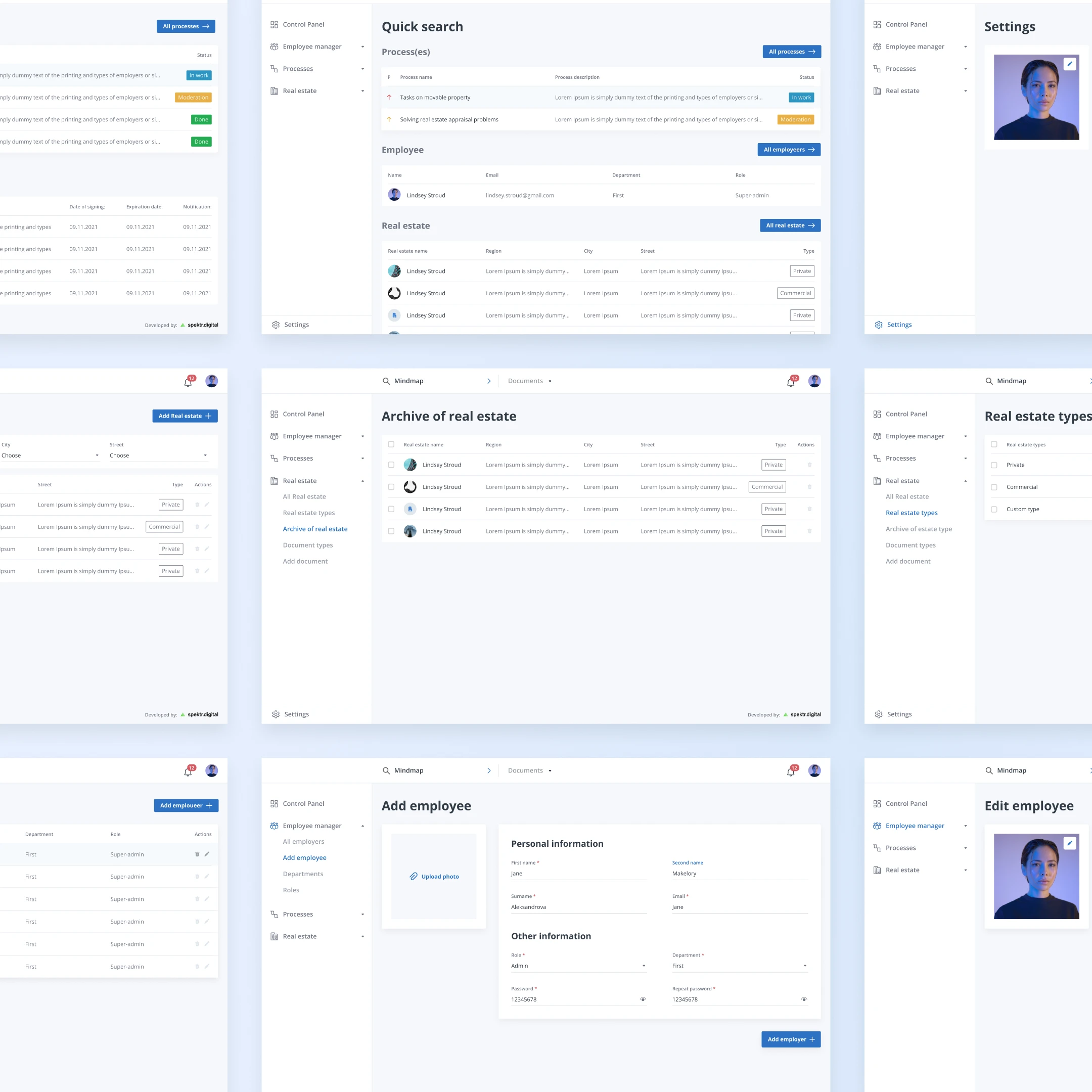The height and width of the screenshot is (1092, 1092).
Task: Check the Commercial checkbox in Real estate types
Action: click(993, 487)
